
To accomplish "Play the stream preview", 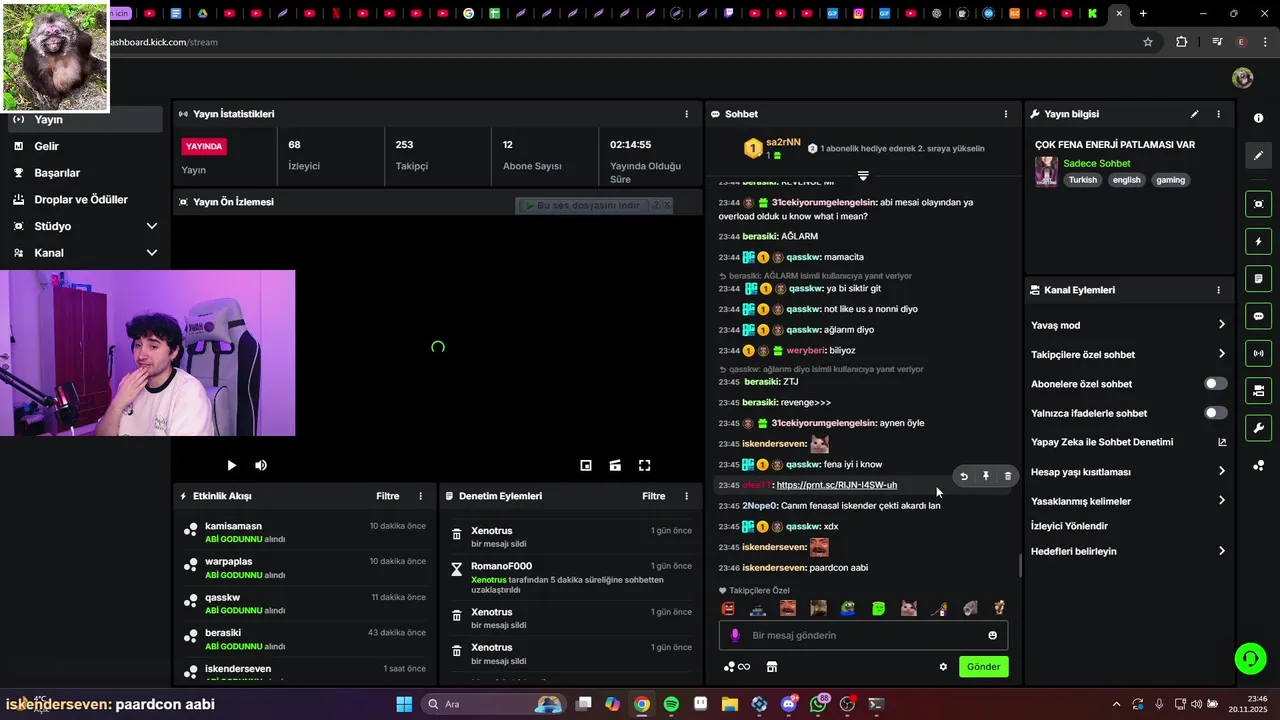I will click(231, 465).
